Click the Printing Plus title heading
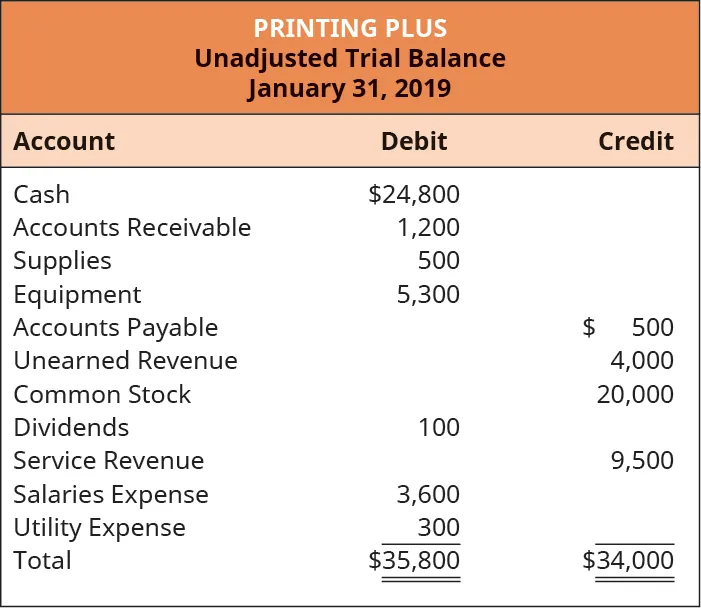The height and width of the screenshot is (608, 701). point(350,27)
